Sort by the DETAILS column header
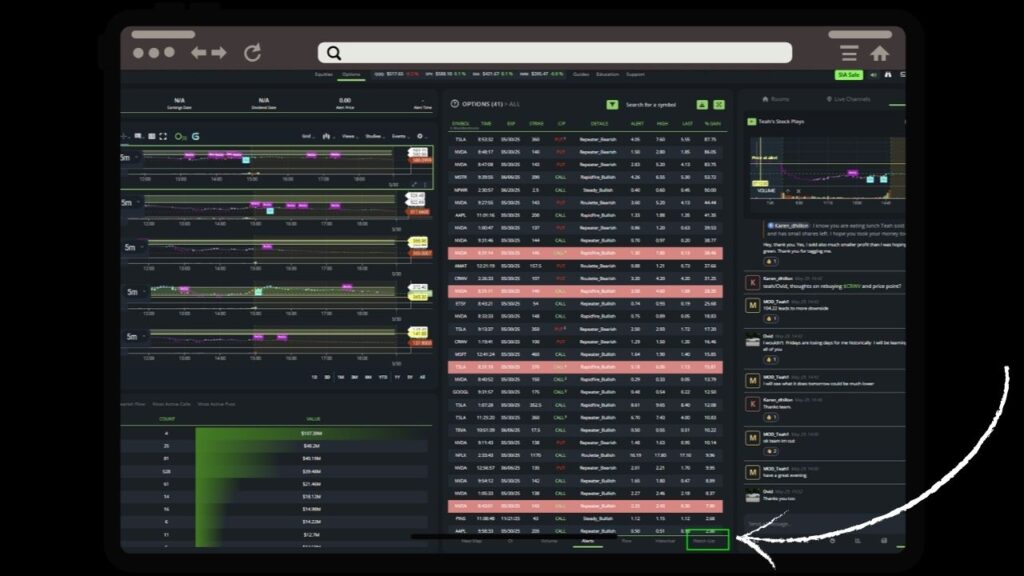Viewport: 1024px width, 576px height. coord(599,123)
